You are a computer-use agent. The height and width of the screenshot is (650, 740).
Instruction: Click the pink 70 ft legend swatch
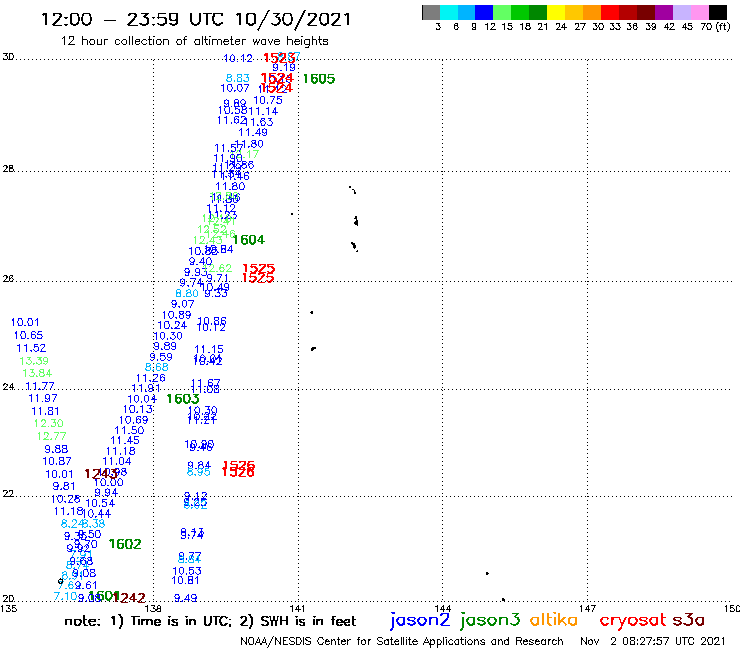pos(699,12)
